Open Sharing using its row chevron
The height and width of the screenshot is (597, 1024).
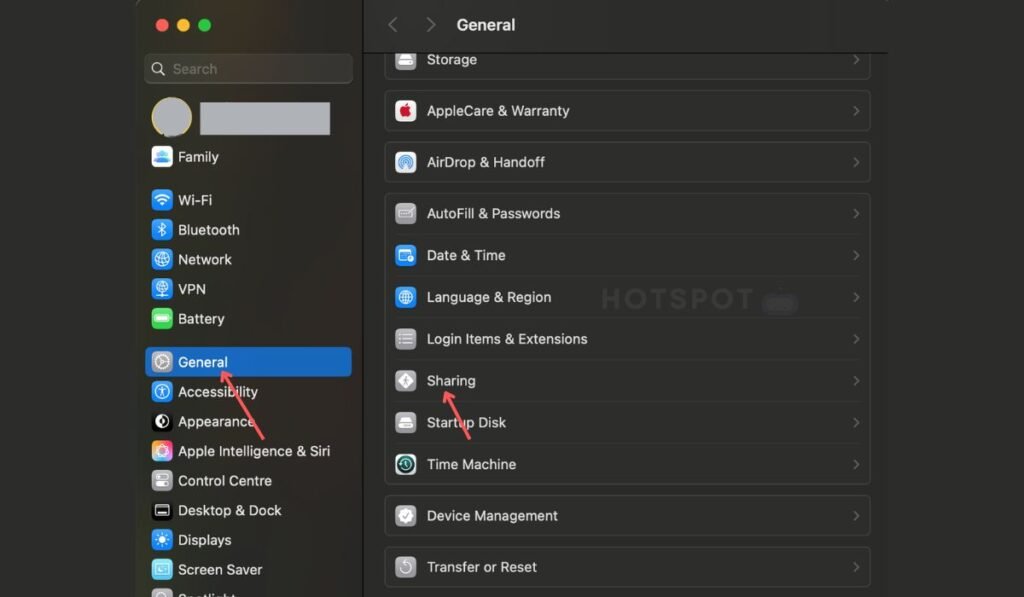857,381
